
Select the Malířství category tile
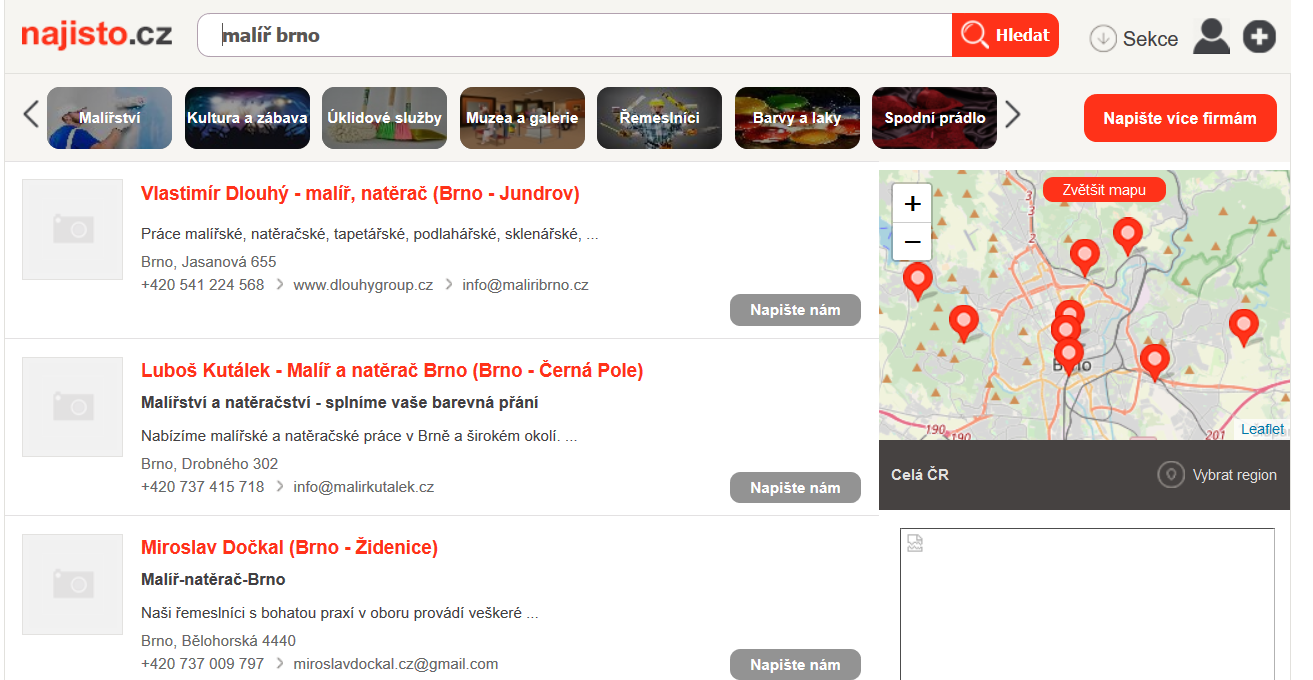(110, 118)
